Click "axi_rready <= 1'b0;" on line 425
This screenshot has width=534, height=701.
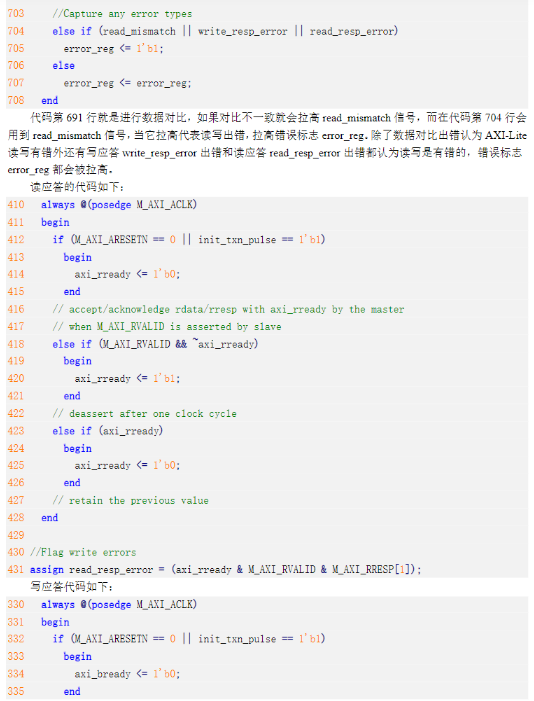pyautogui.click(x=127, y=466)
